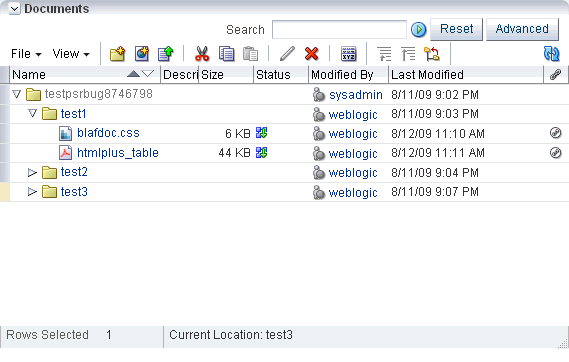This screenshot has width=569, height=362.
Task: Click the Last Modified column header
Action: coord(466,75)
